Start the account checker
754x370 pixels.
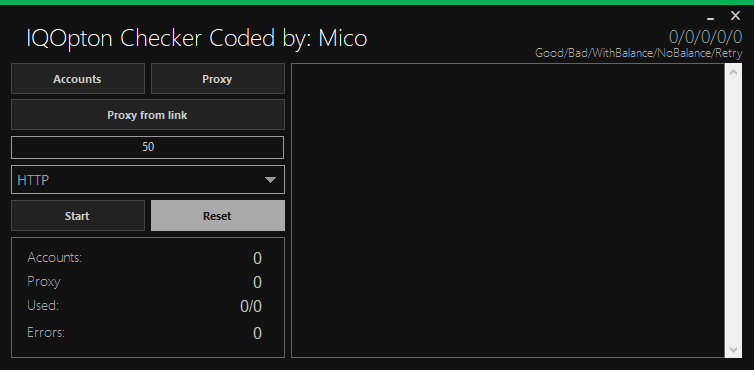77,216
